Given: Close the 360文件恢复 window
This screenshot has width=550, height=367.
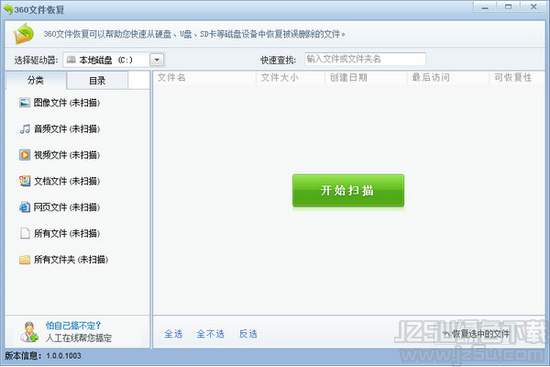Looking at the screenshot, I should pyautogui.click(x=534, y=7).
